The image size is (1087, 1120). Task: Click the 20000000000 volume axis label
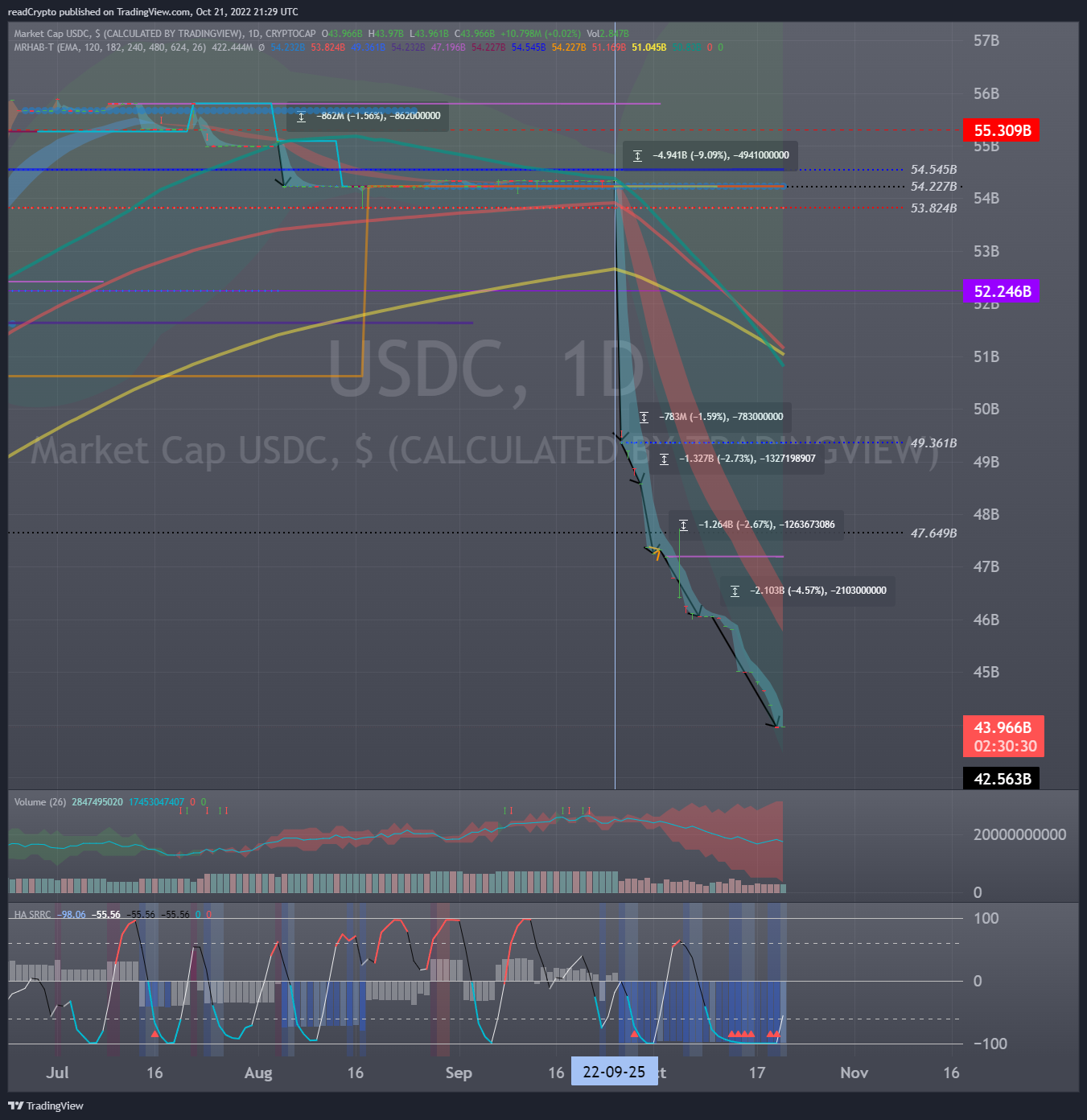tap(1019, 834)
